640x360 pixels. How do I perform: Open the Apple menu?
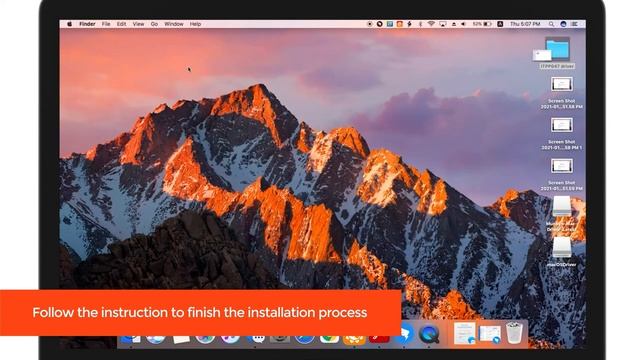tap(69, 24)
